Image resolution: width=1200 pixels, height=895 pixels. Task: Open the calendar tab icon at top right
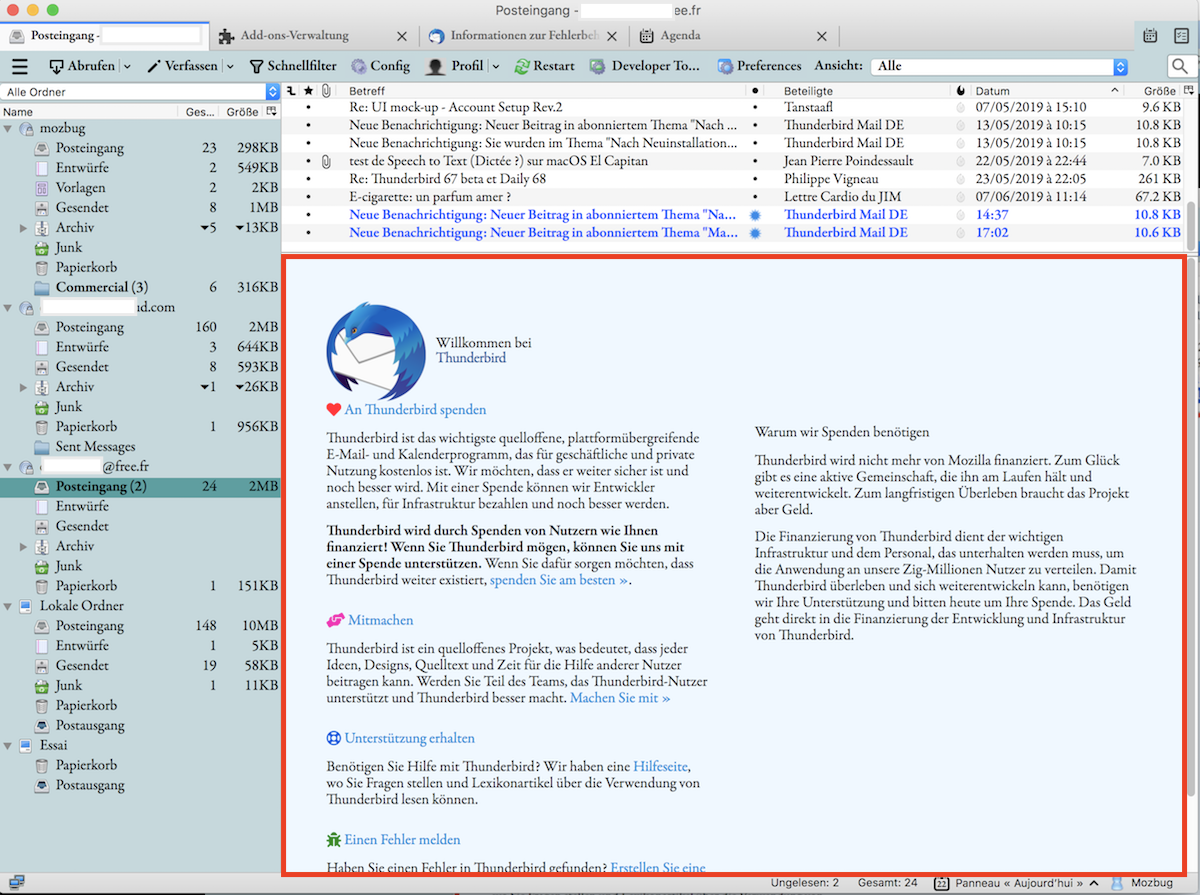point(1150,35)
